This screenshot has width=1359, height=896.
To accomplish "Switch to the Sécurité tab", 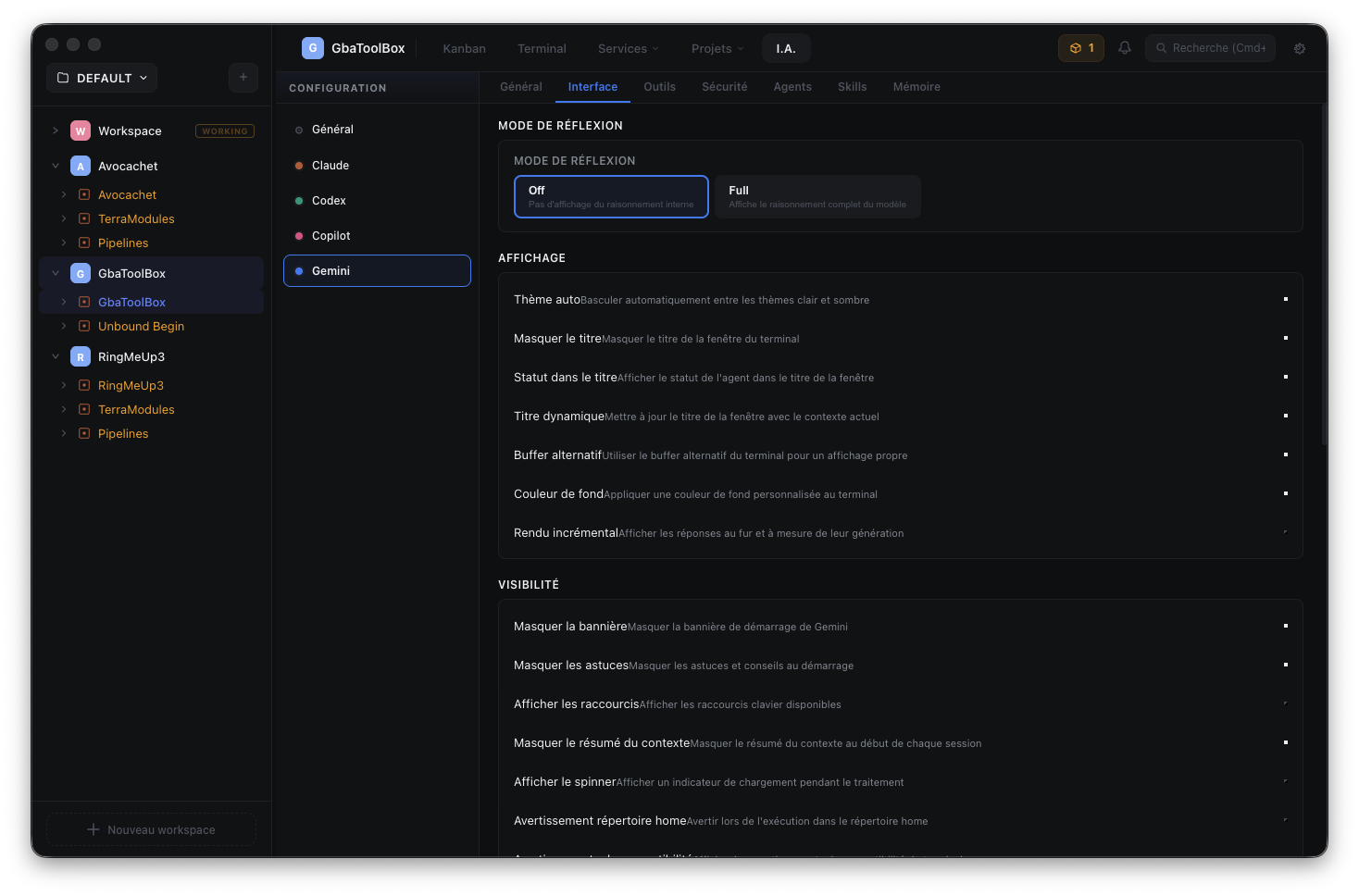I will tap(725, 87).
